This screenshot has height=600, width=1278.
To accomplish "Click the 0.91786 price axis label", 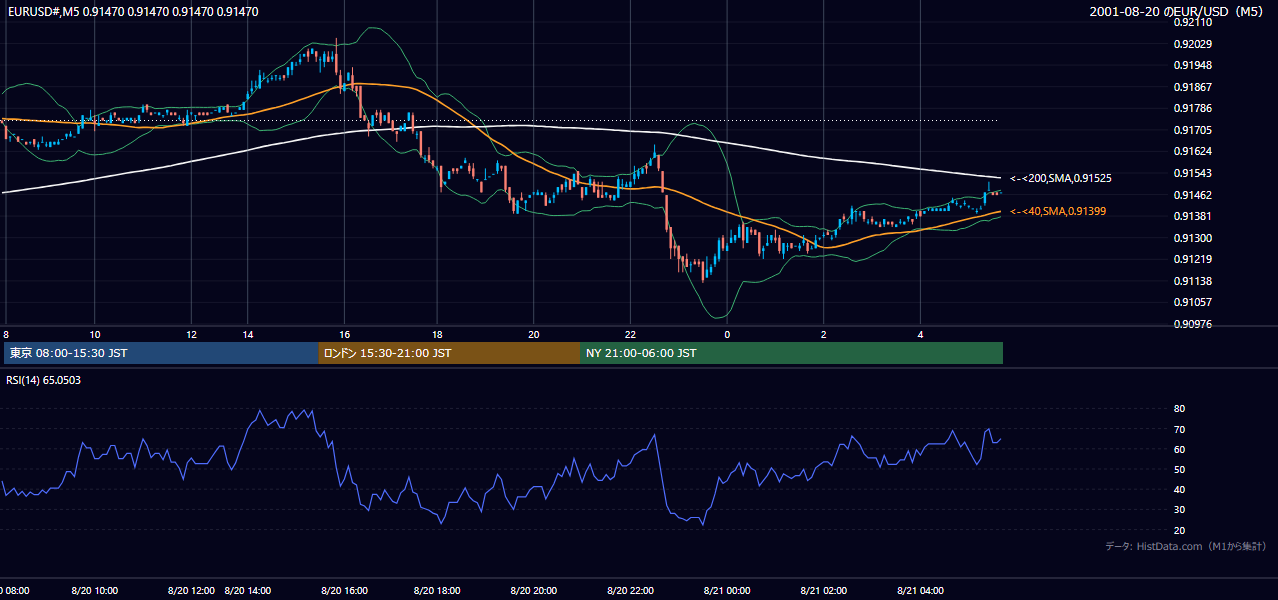I will [1194, 108].
